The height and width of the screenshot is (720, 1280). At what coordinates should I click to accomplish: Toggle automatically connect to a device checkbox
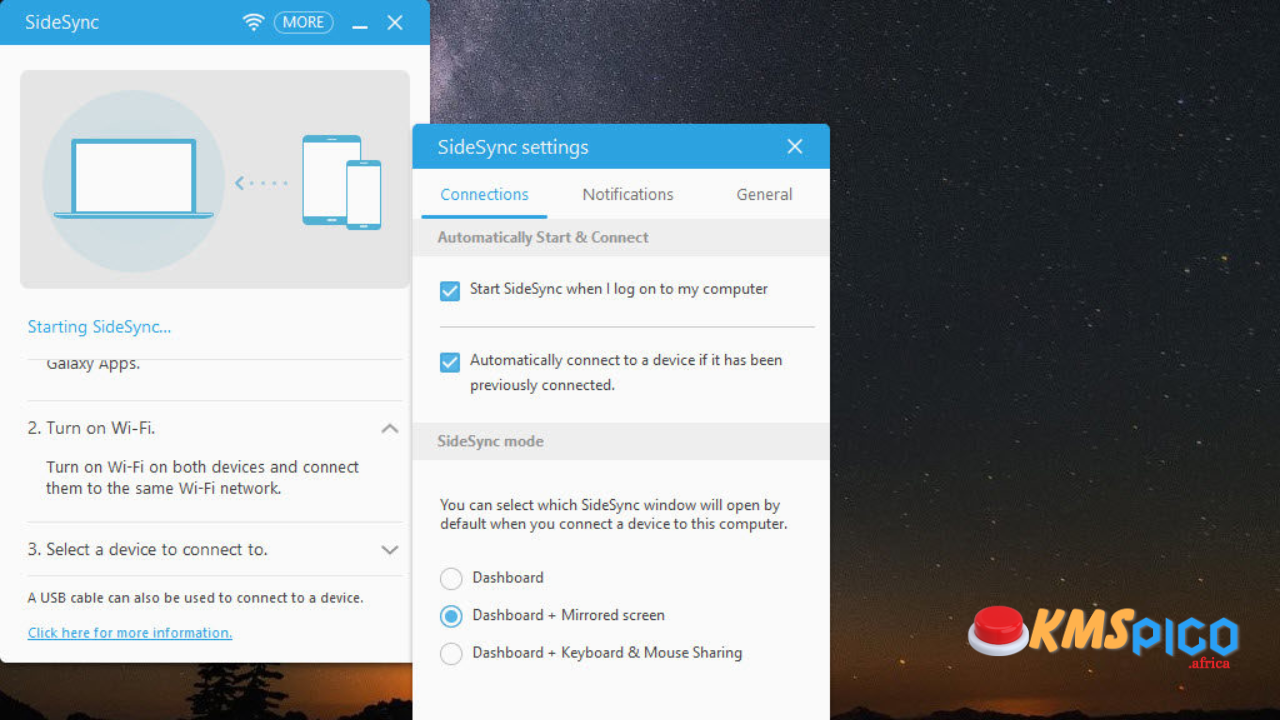point(450,361)
